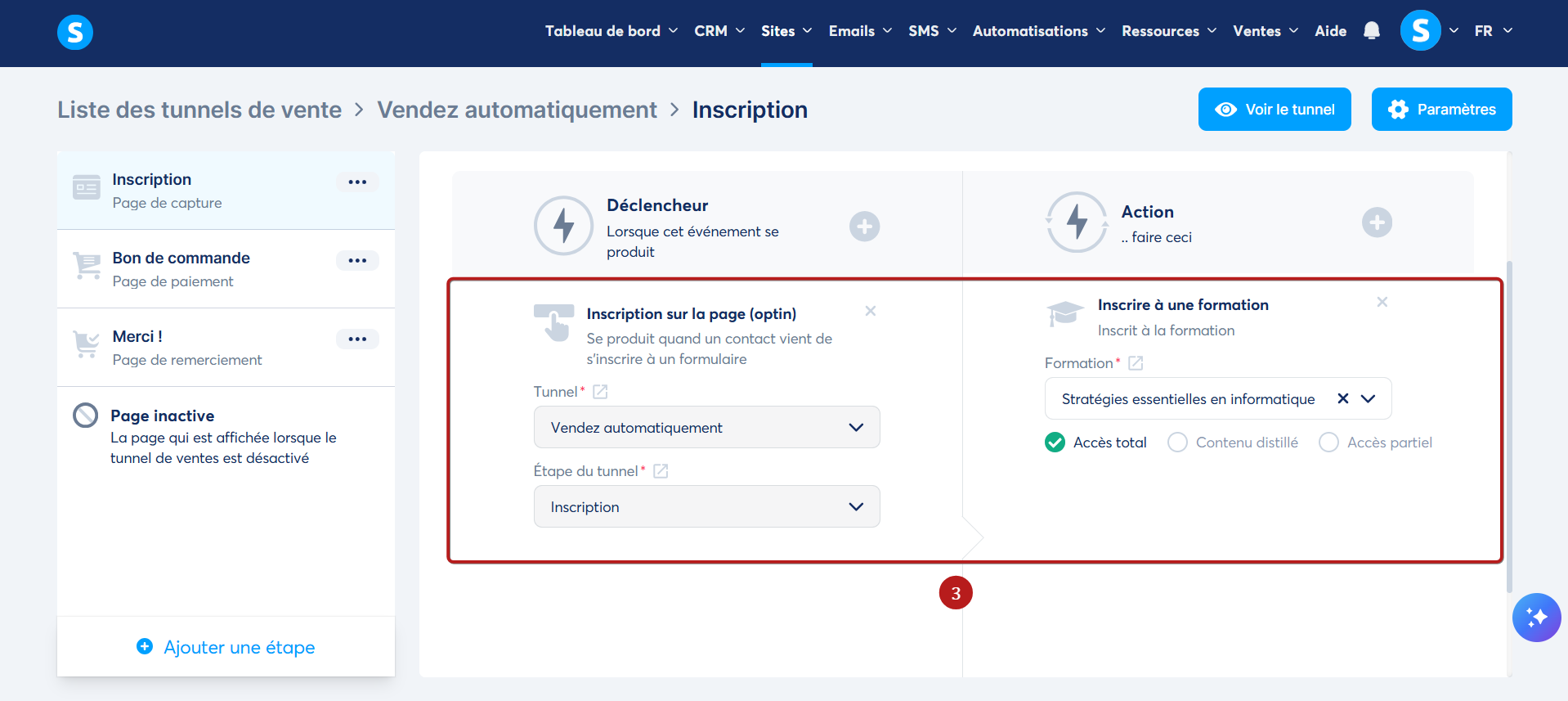The image size is (1568, 701).
Task: Open Étape du tunnel external link icon
Action: [x=661, y=471]
